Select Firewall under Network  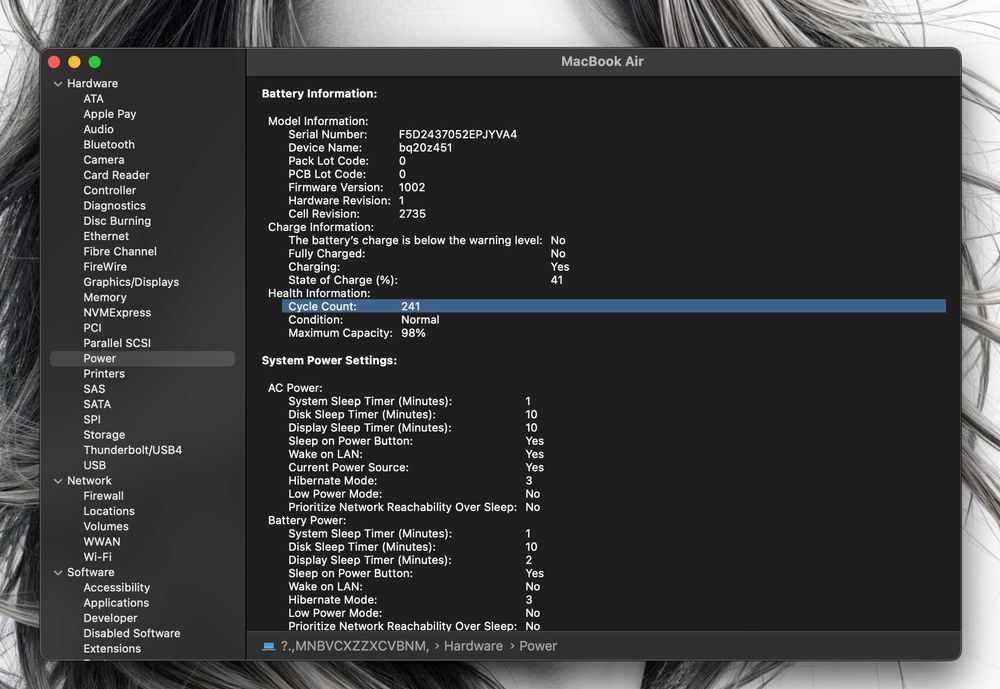pyautogui.click(x=103, y=496)
